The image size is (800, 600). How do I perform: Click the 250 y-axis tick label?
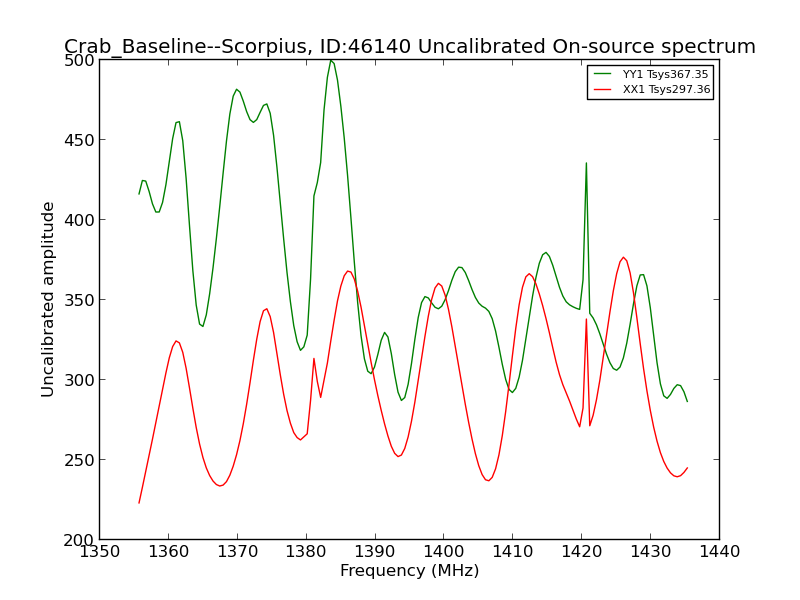coord(79,460)
